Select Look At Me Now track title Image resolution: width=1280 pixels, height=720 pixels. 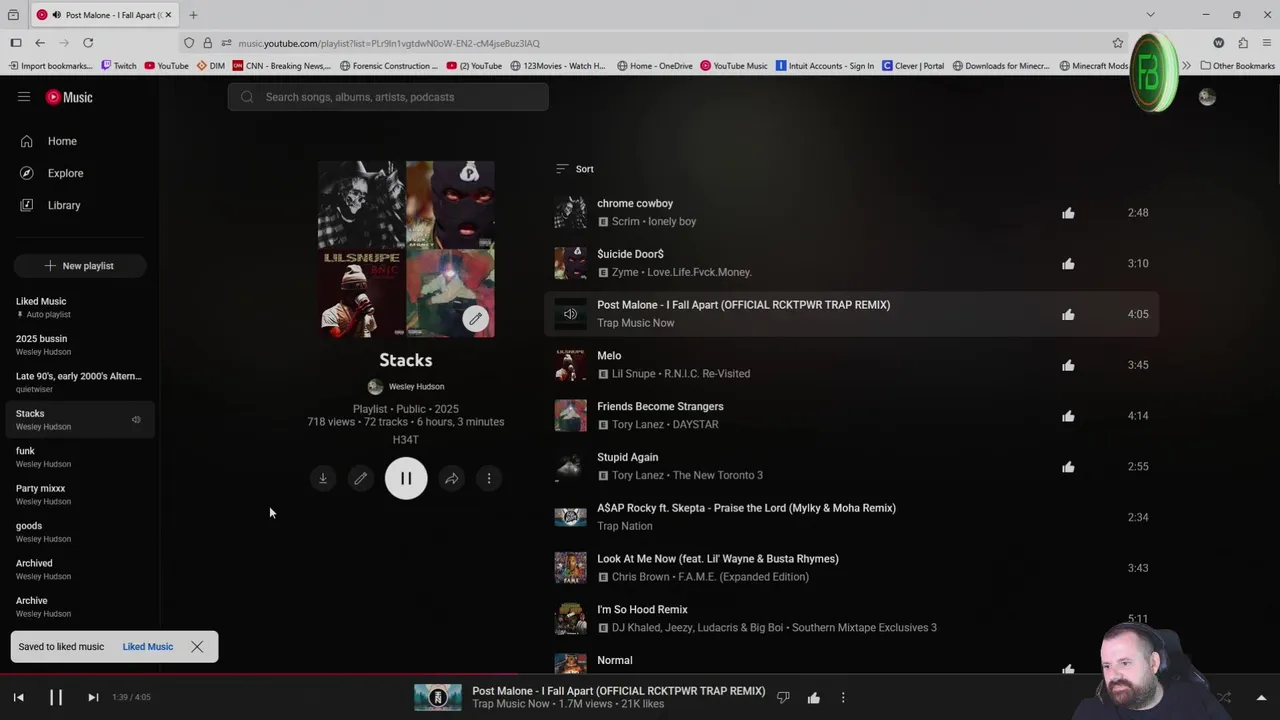718,559
